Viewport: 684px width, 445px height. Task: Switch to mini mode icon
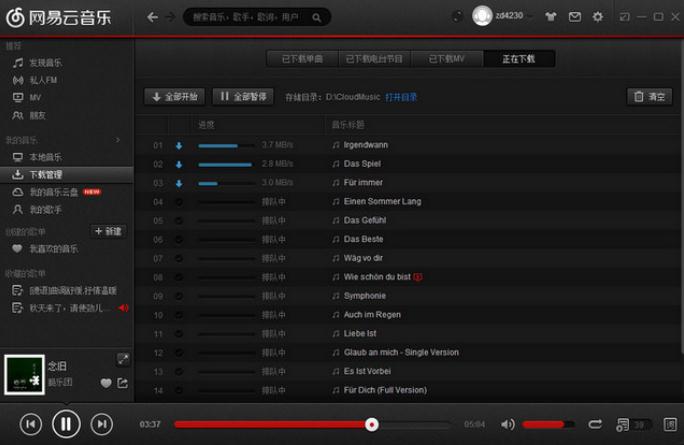click(x=625, y=17)
